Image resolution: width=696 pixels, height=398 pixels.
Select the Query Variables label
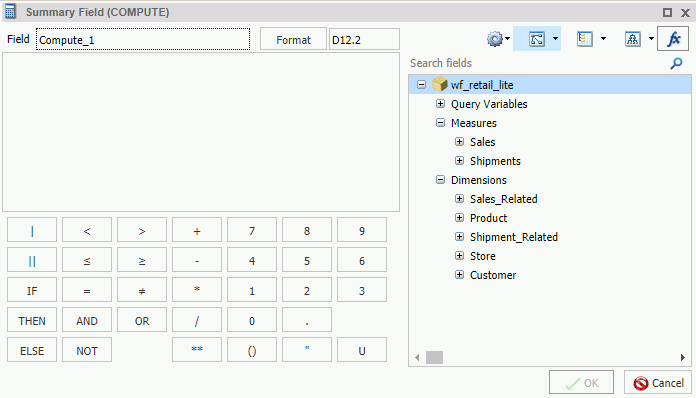point(489,104)
